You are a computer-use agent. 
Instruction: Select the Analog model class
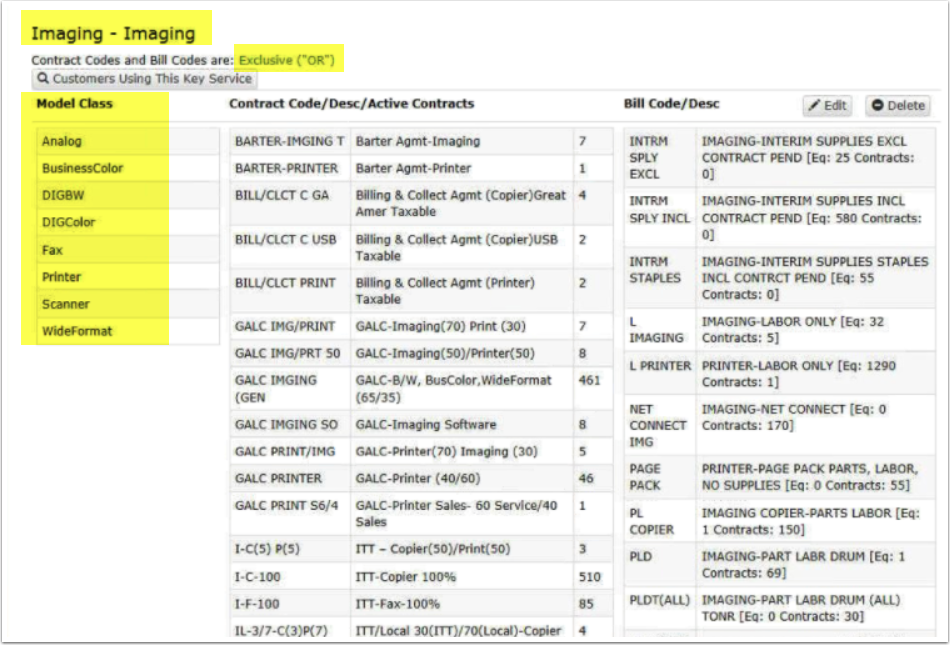[62, 141]
